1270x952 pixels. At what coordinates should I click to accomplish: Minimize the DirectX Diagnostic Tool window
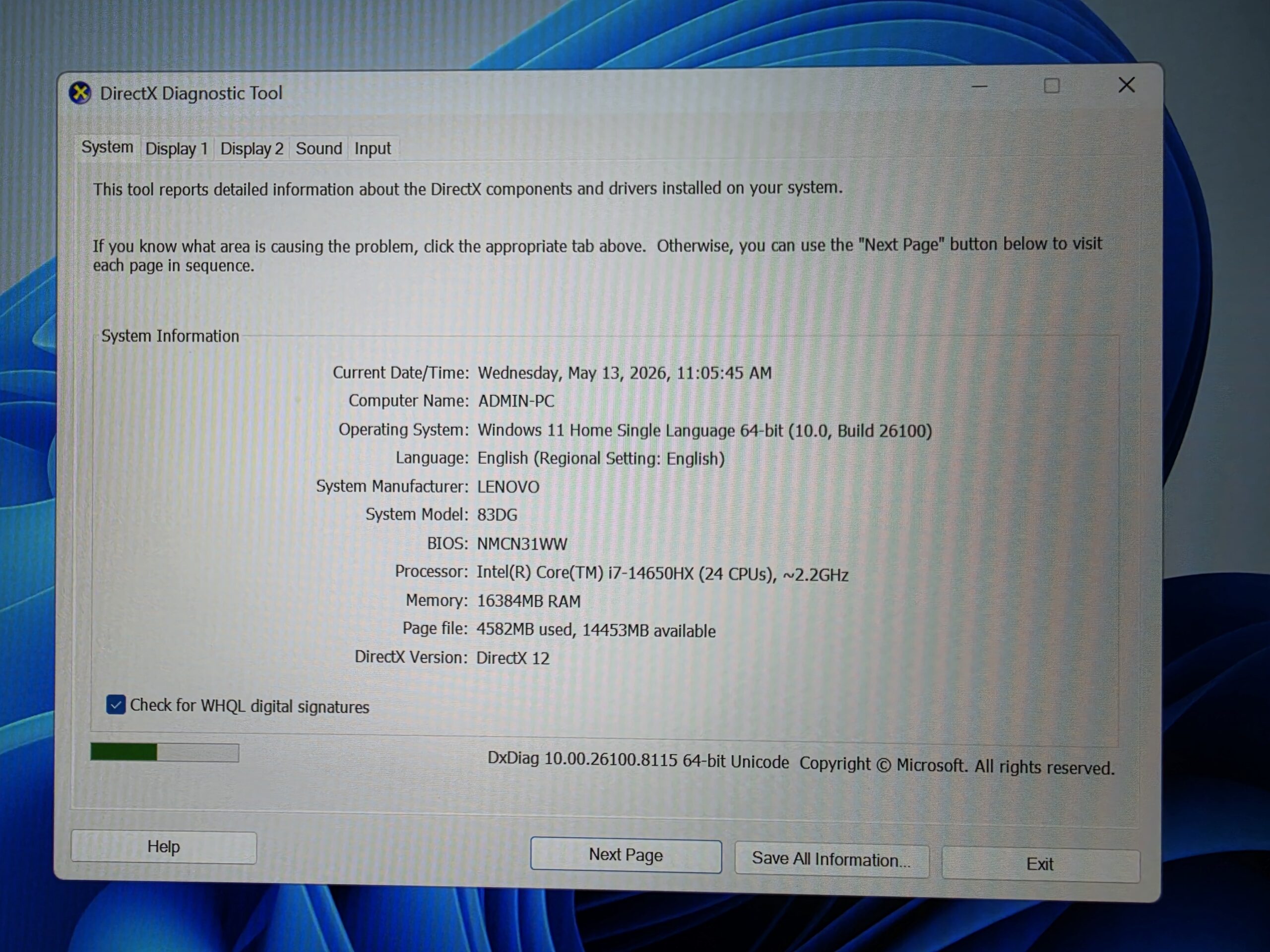(x=979, y=87)
